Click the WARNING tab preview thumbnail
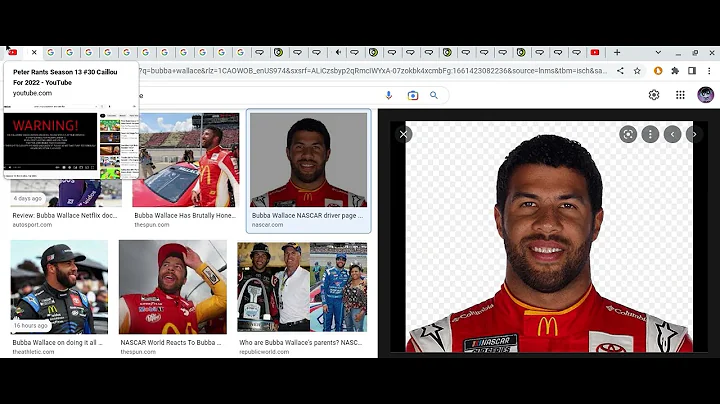720x404 pixels. pyautogui.click(x=71, y=141)
